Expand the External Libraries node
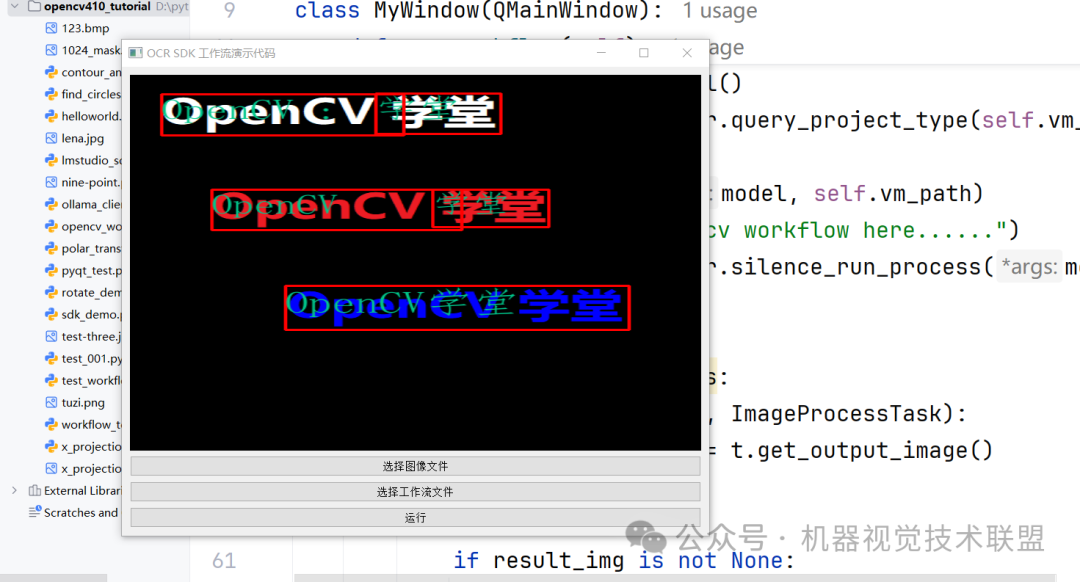Viewport: 1080px width, 582px height. click(x=14, y=490)
